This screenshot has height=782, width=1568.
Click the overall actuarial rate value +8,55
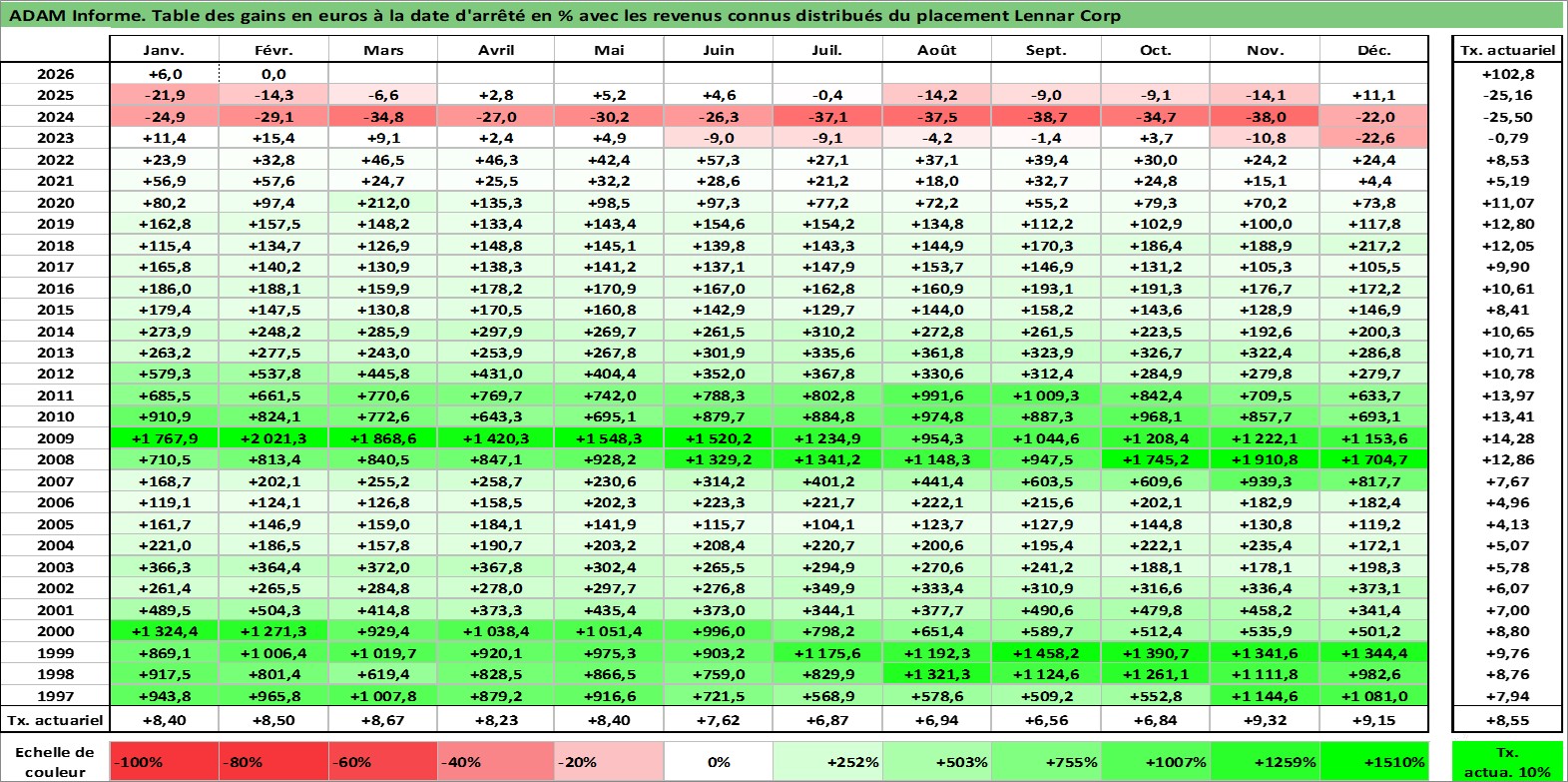1507,719
